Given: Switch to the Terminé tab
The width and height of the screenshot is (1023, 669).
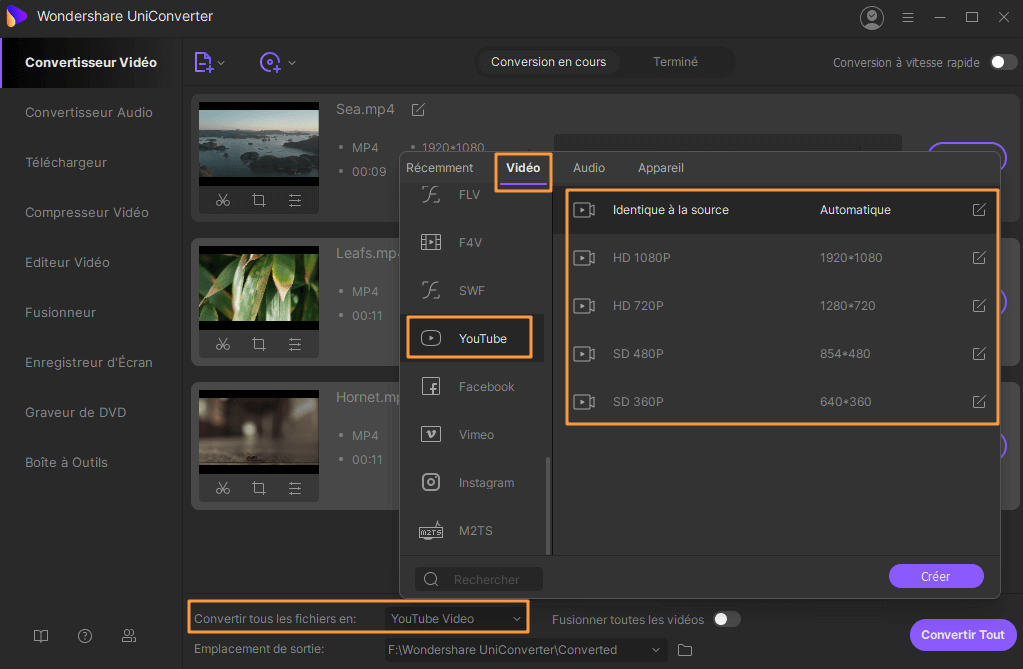Looking at the screenshot, I should click(675, 62).
